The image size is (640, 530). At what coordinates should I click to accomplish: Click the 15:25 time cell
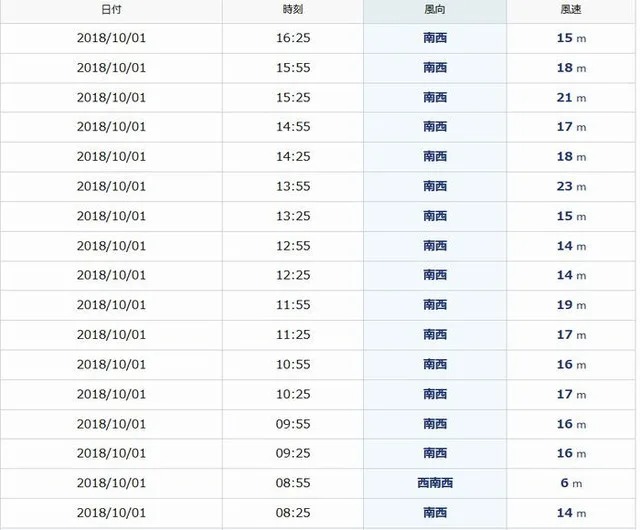(293, 98)
